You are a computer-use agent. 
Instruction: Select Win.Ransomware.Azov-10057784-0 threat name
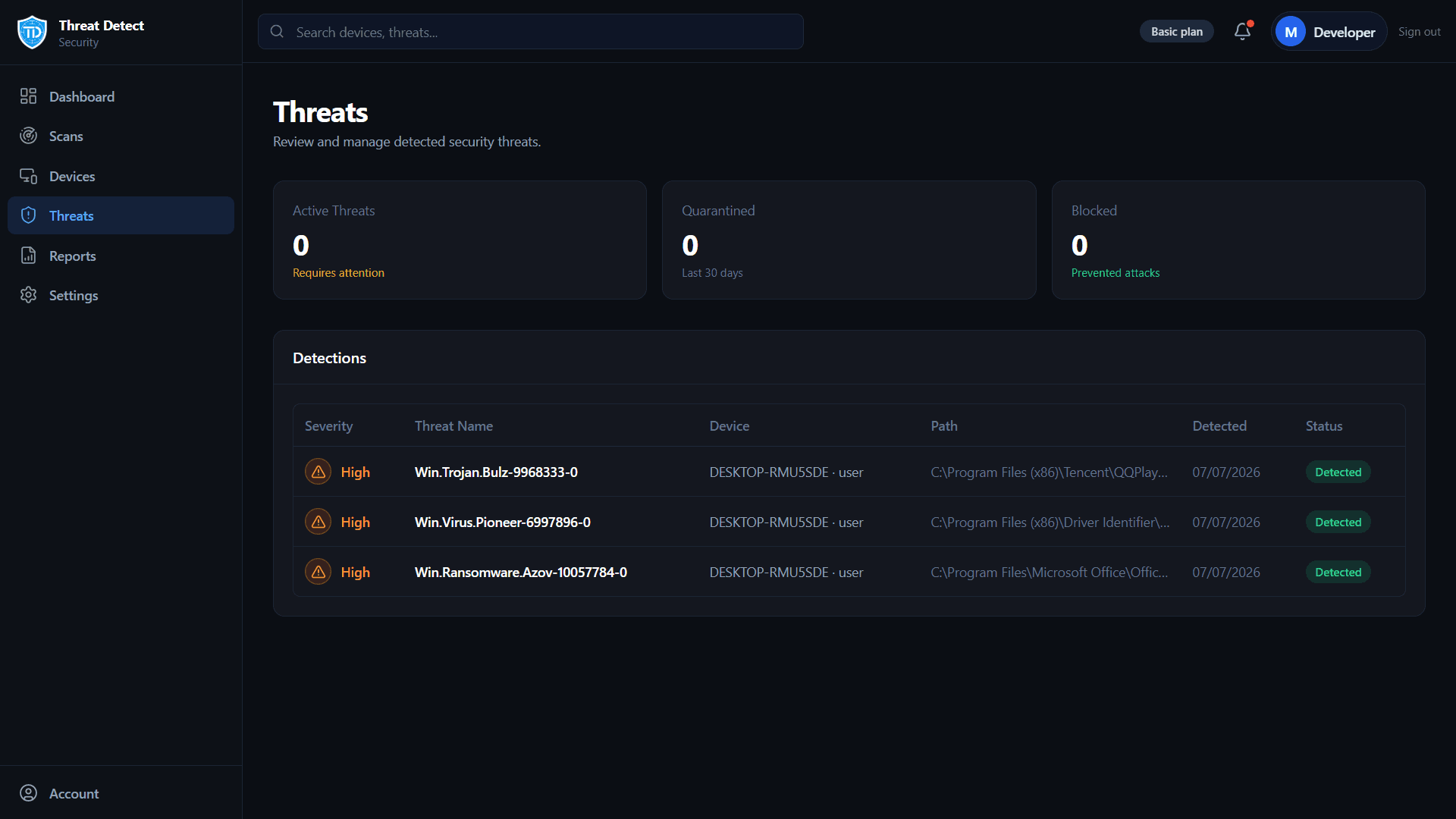(520, 572)
